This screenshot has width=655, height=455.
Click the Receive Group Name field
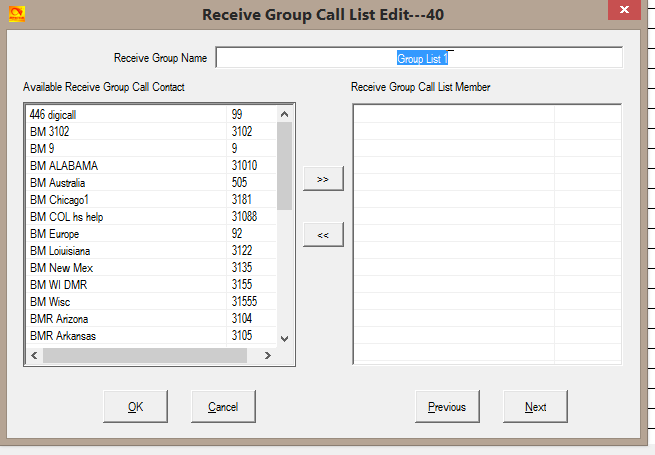pos(418,59)
